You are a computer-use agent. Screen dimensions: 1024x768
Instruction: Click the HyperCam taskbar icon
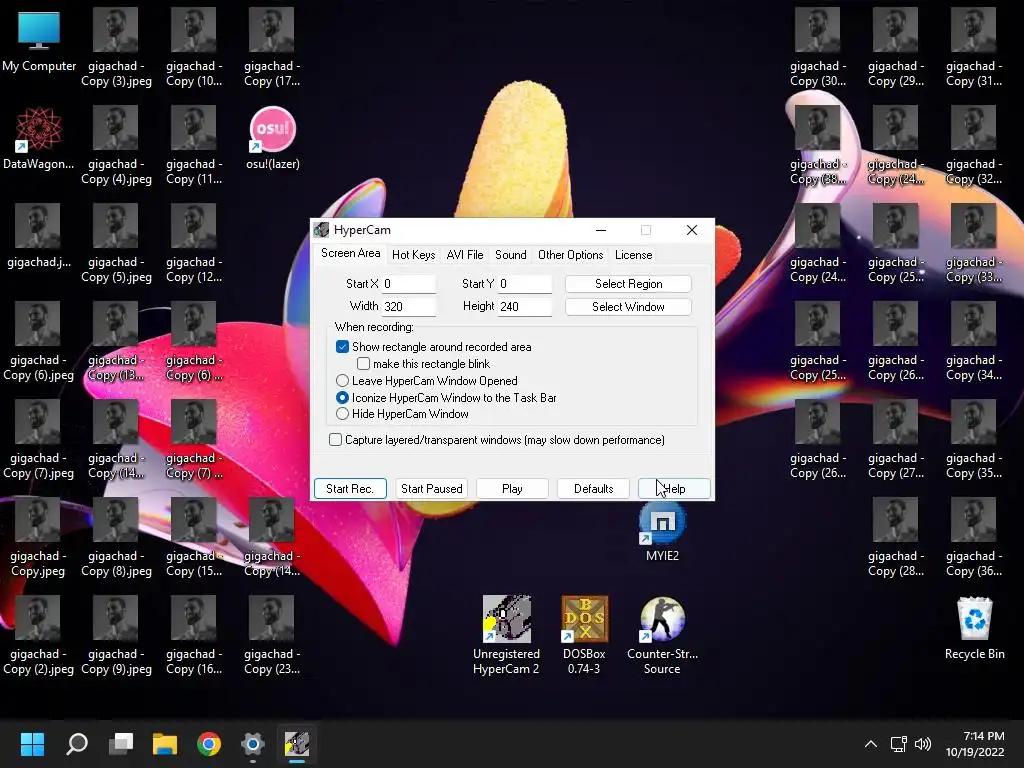point(297,743)
